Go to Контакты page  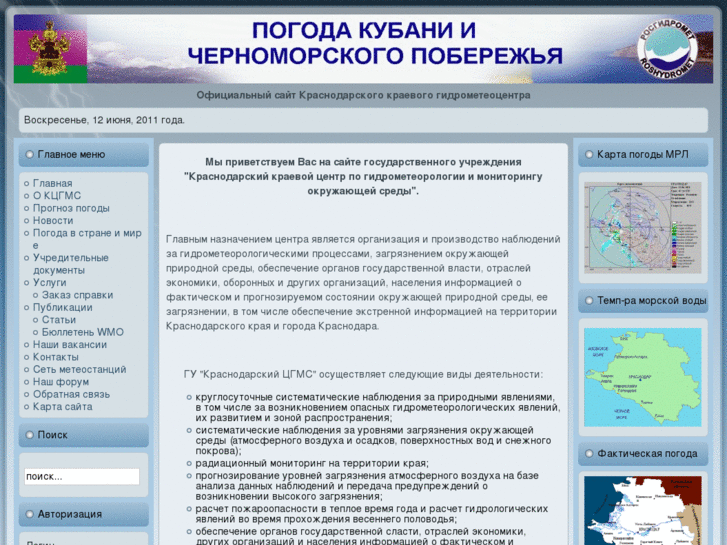[x=56, y=357]
